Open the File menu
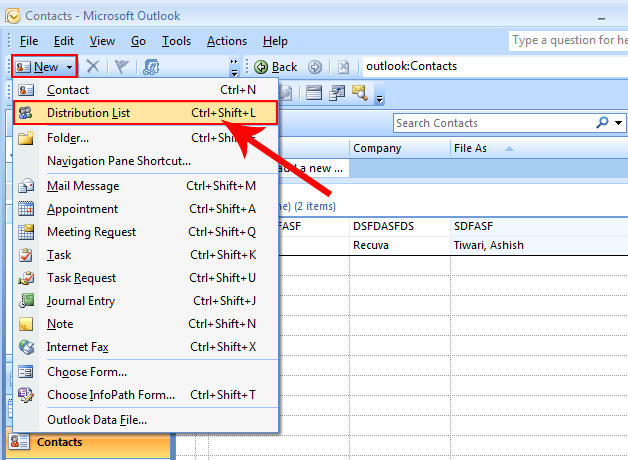628x460 pixels. click(29, 41)
